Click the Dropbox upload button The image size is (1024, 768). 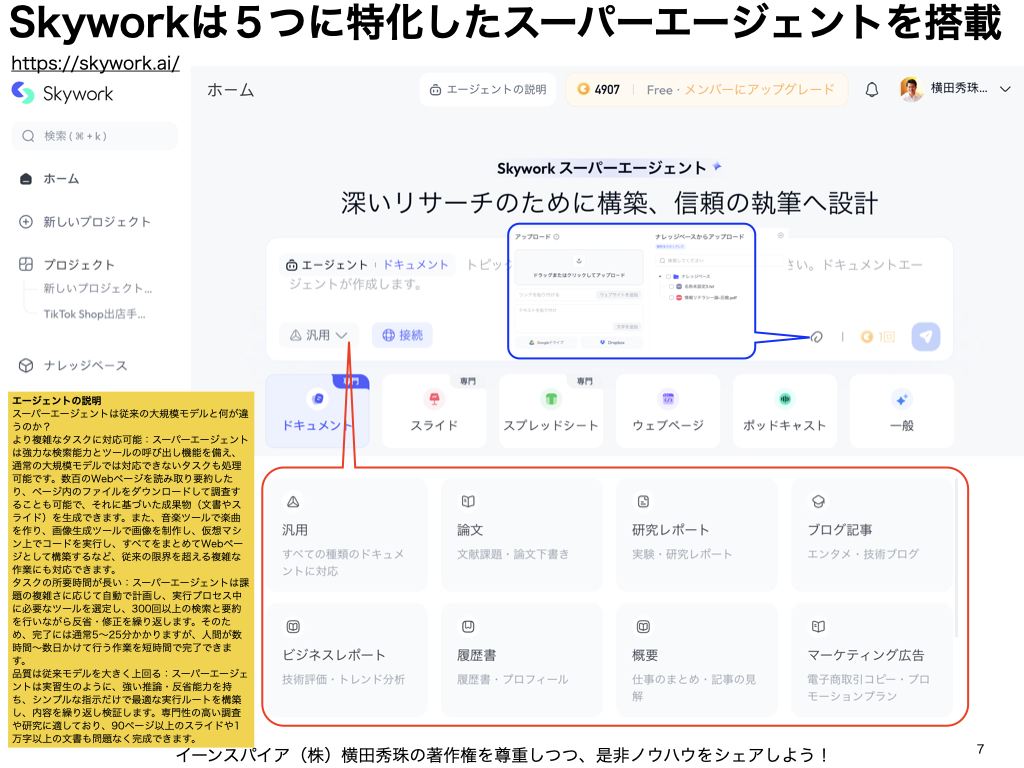[612, 342]
